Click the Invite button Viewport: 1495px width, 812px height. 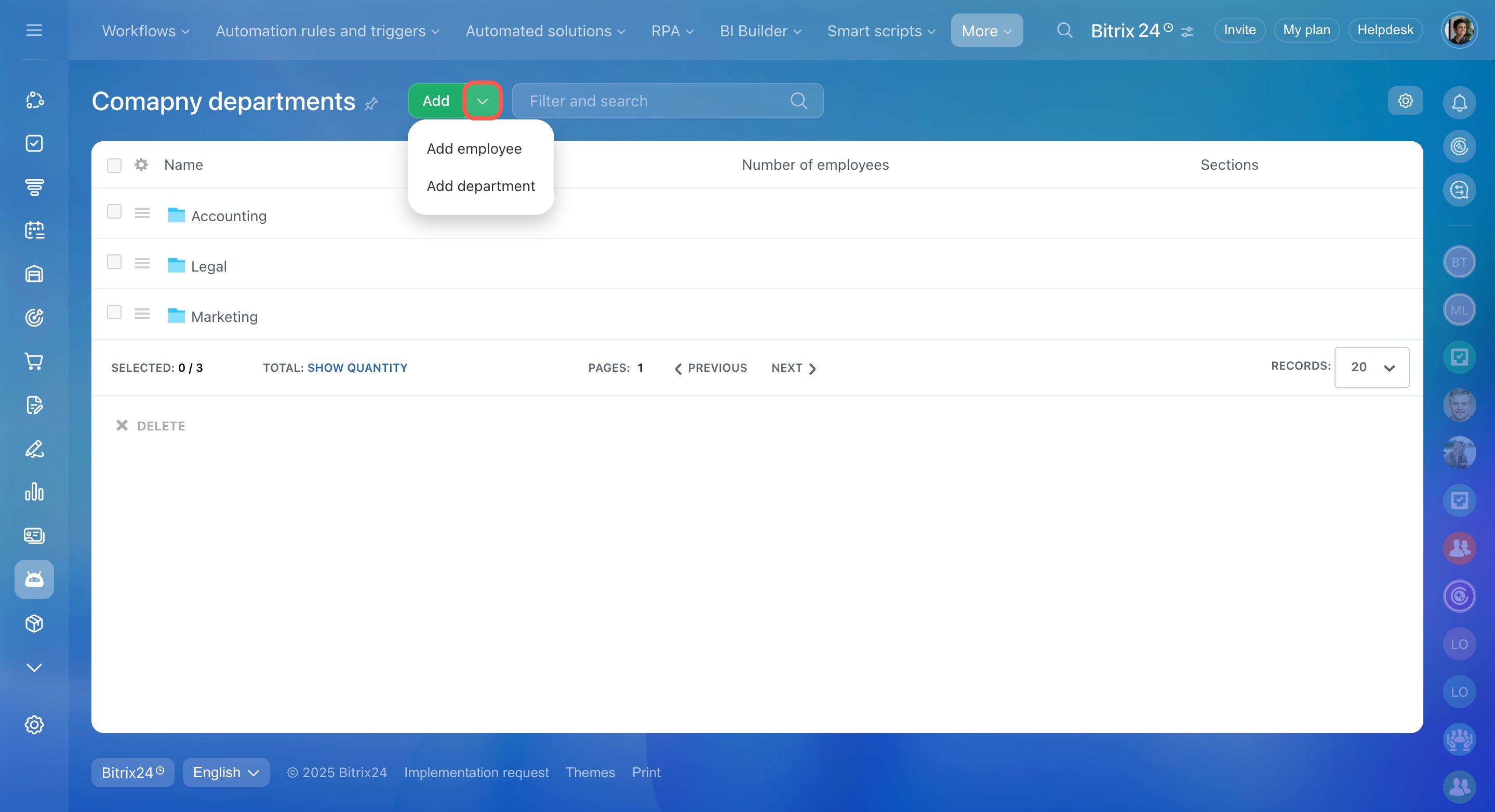(x=1239, y=30)
